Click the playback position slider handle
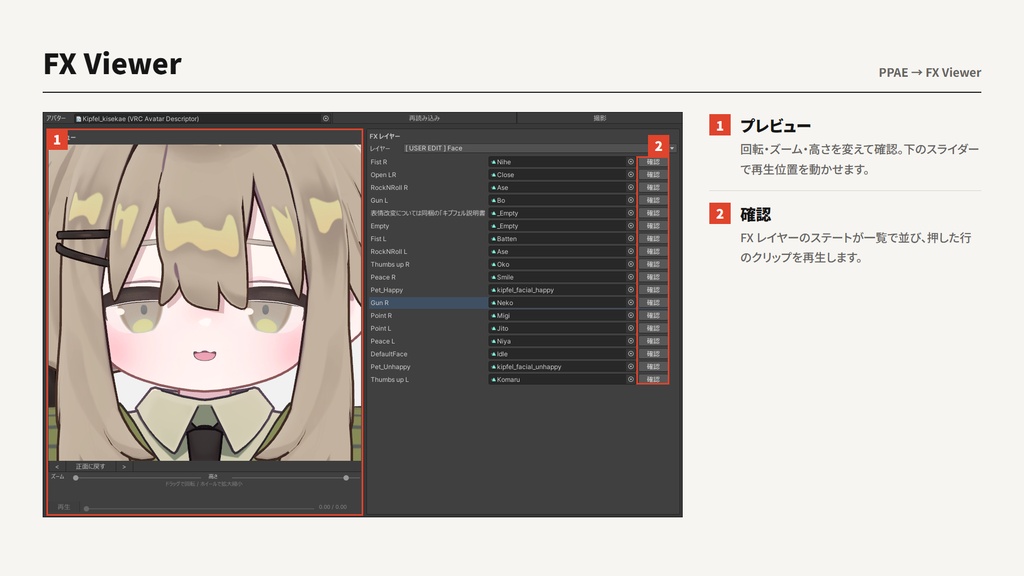The width and height of the screenshot is (1024, 576). [86, 508]
